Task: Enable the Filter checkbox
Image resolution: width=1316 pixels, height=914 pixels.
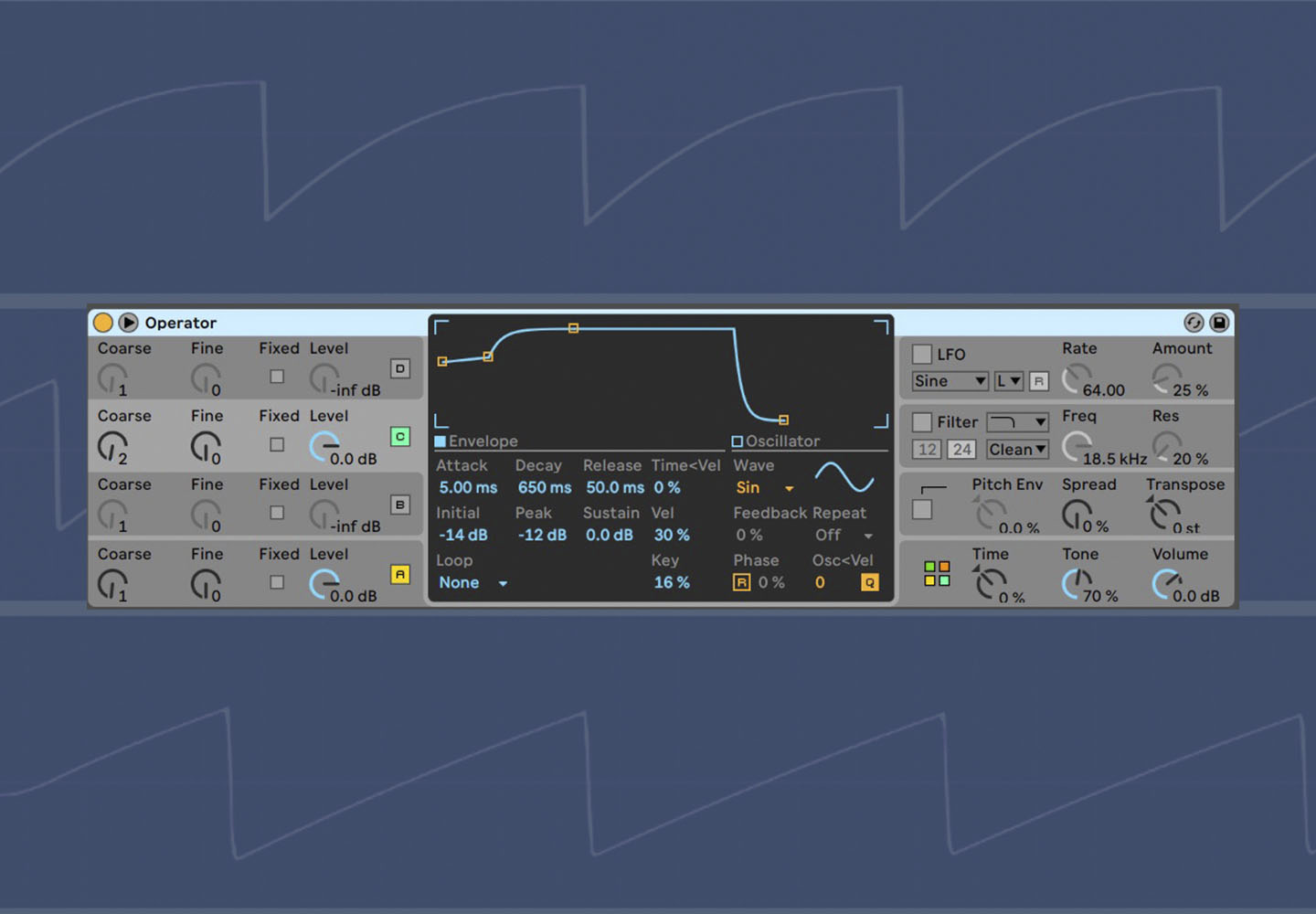Action: point(922,422)
